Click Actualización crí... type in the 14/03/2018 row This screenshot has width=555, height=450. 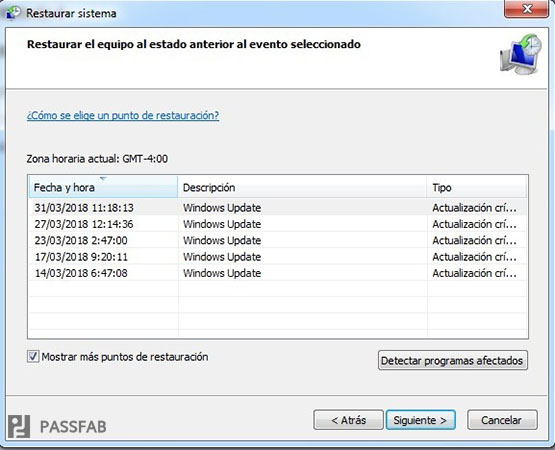tap(474, 273)
